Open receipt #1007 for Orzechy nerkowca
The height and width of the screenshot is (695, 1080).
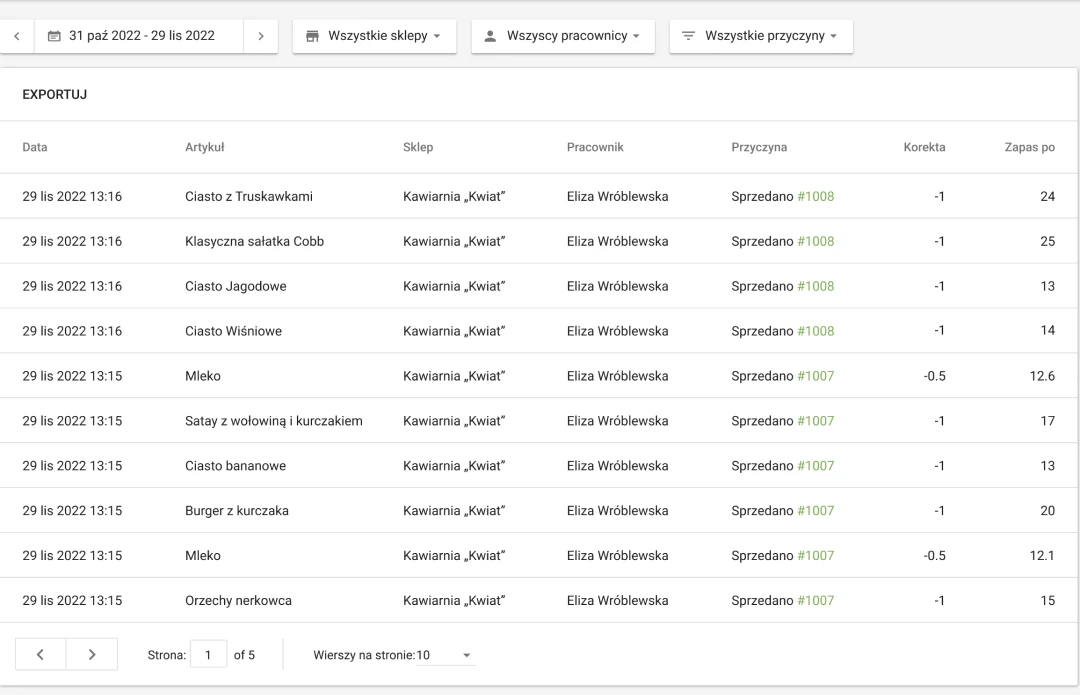[x=815, y=601]
